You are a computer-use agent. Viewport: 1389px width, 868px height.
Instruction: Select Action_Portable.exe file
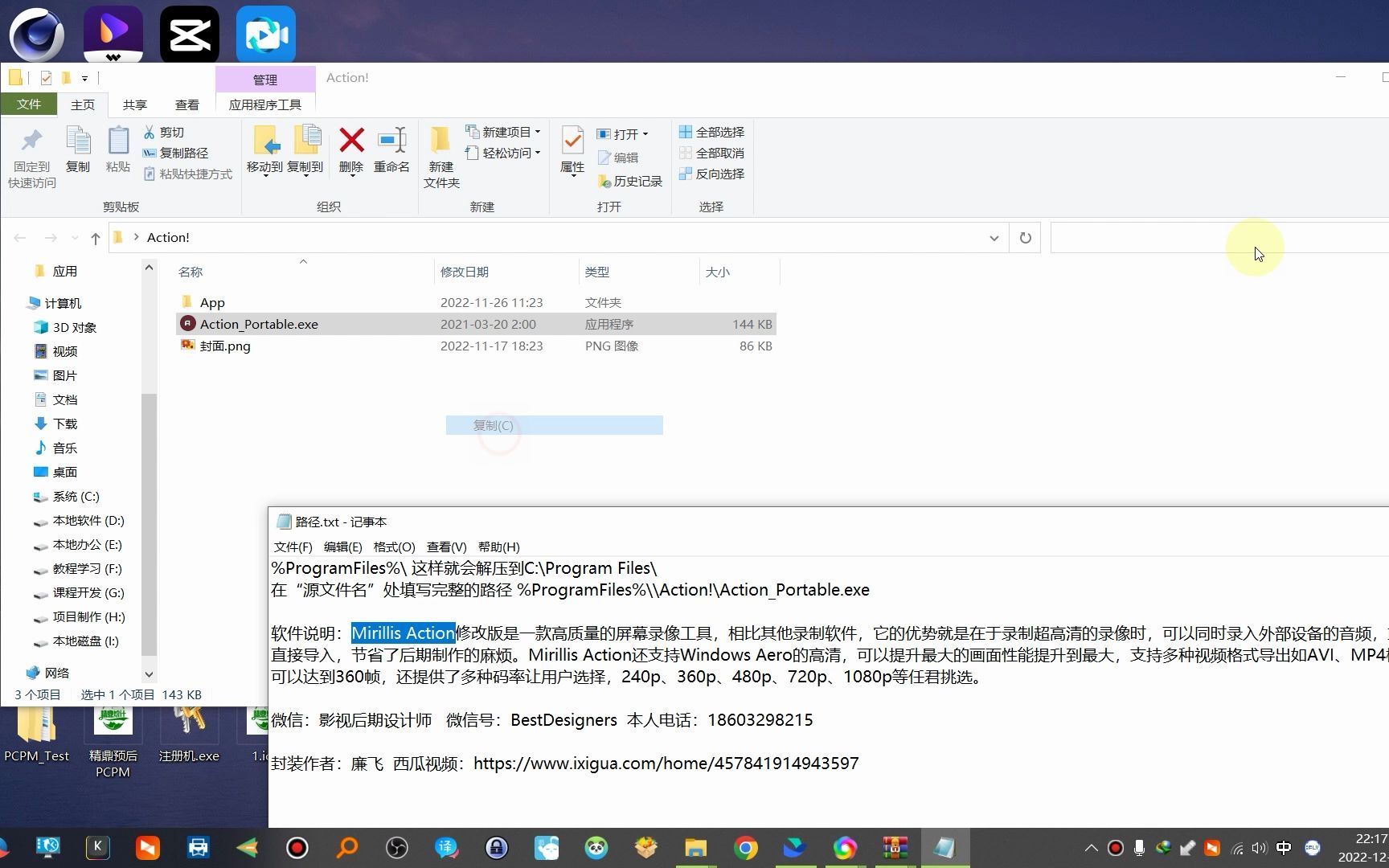click(x=476, y=324)
